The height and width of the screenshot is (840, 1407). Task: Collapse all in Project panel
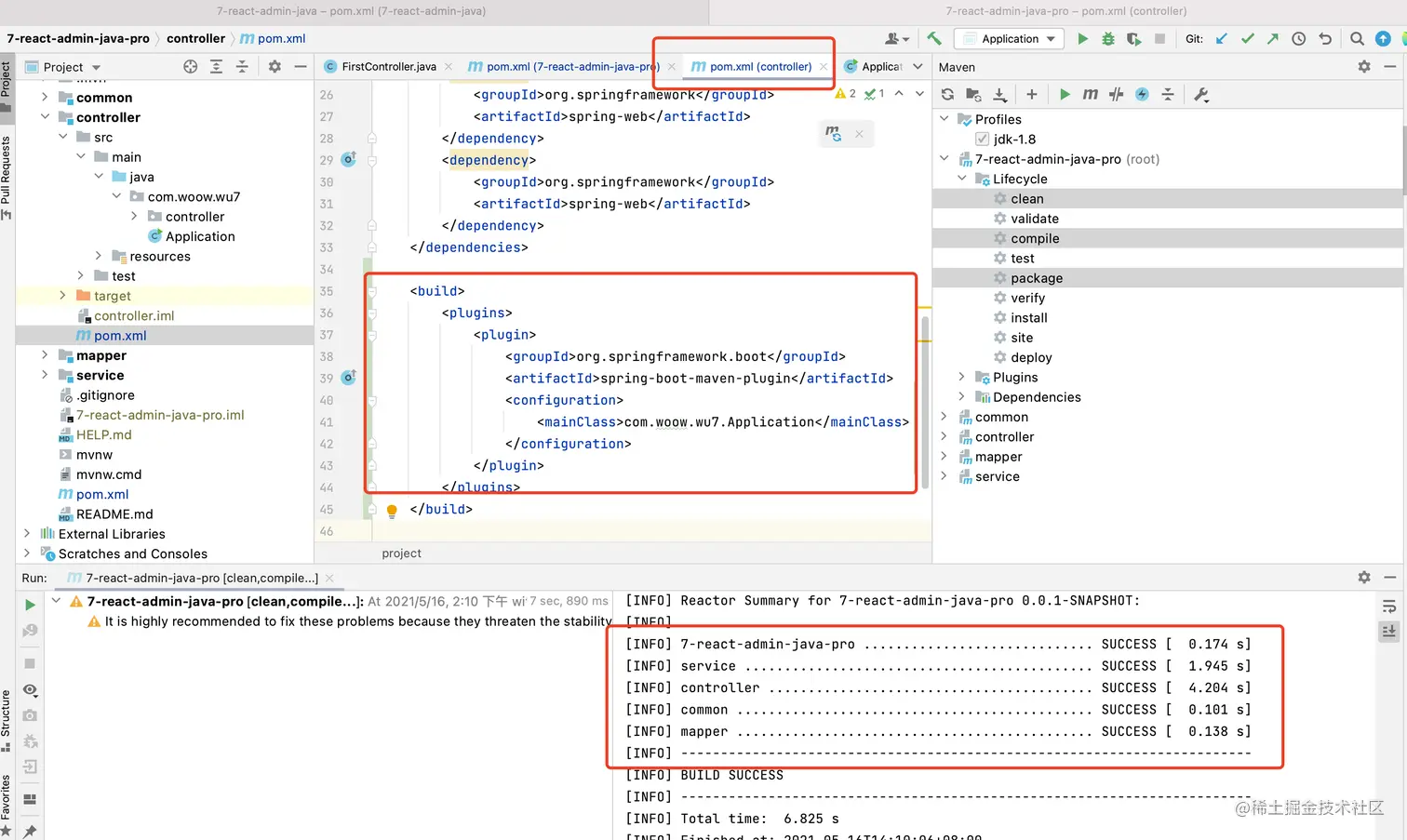[242, 66]
